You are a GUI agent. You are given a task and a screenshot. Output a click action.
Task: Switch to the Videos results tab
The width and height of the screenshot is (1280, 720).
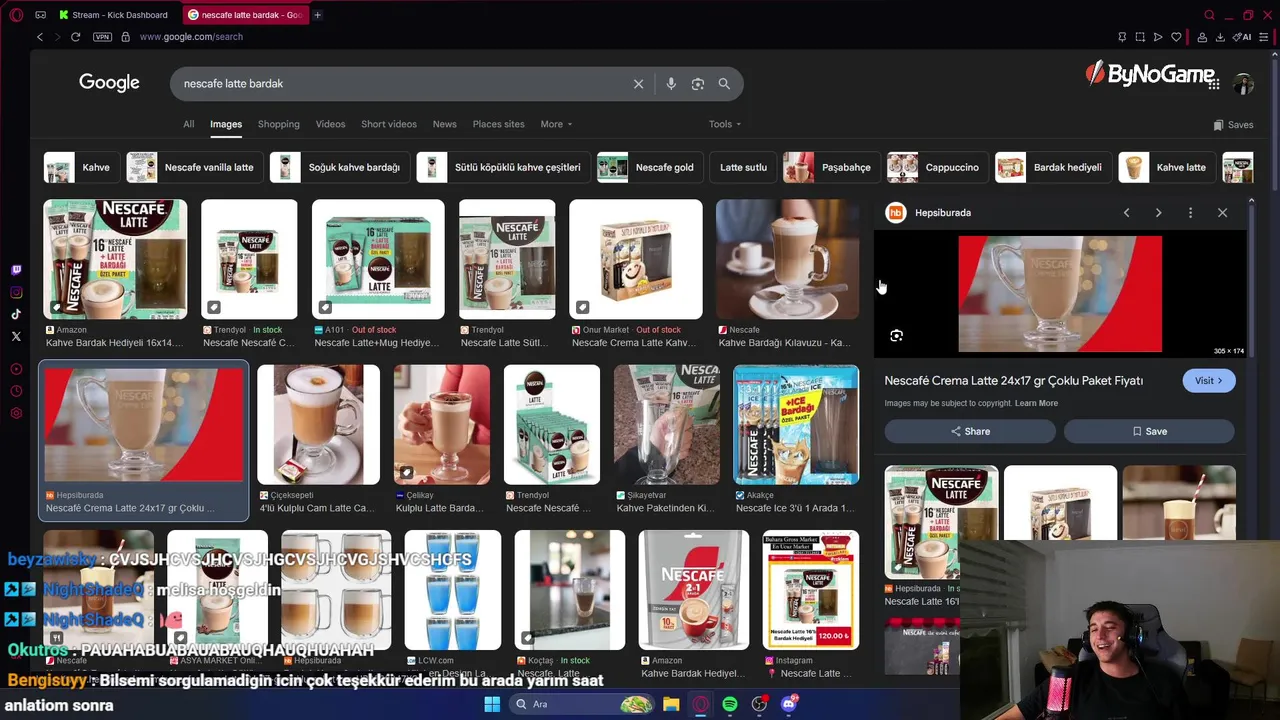point(330,124)
